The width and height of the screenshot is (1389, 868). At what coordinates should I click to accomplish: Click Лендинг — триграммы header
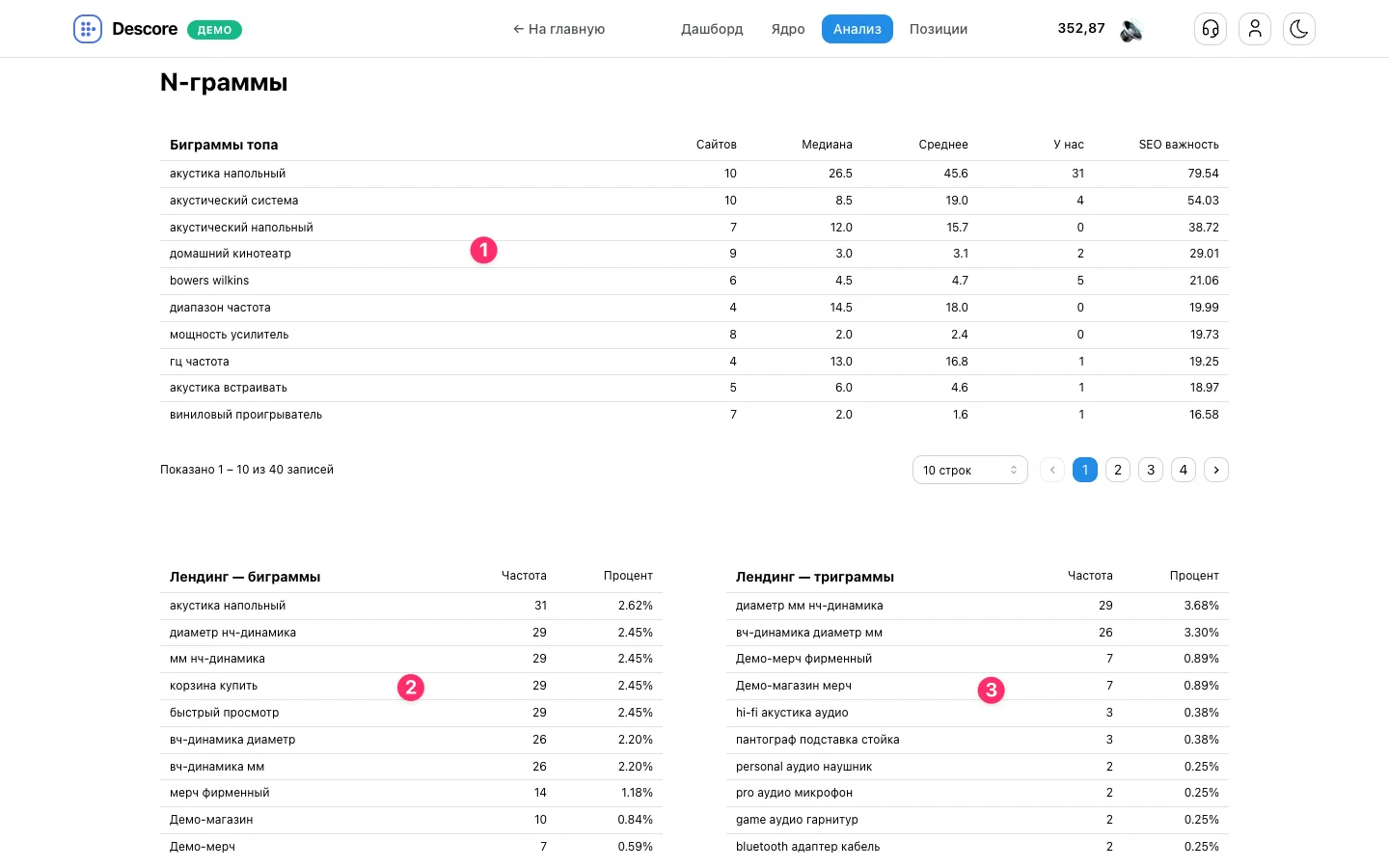pos(815,577)
